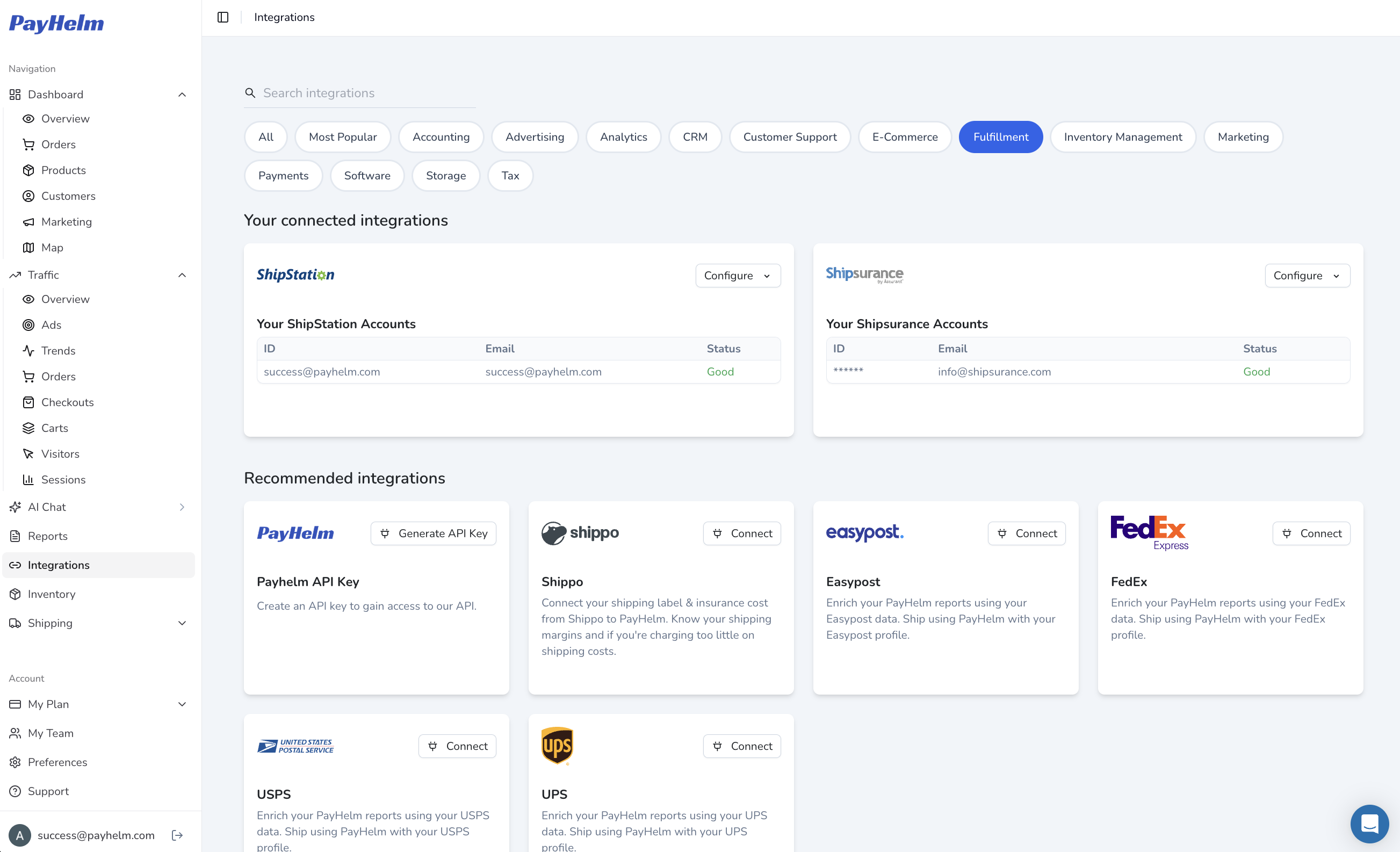Open the chat widget bubble
The image size is (1400, 852).
1370,824
